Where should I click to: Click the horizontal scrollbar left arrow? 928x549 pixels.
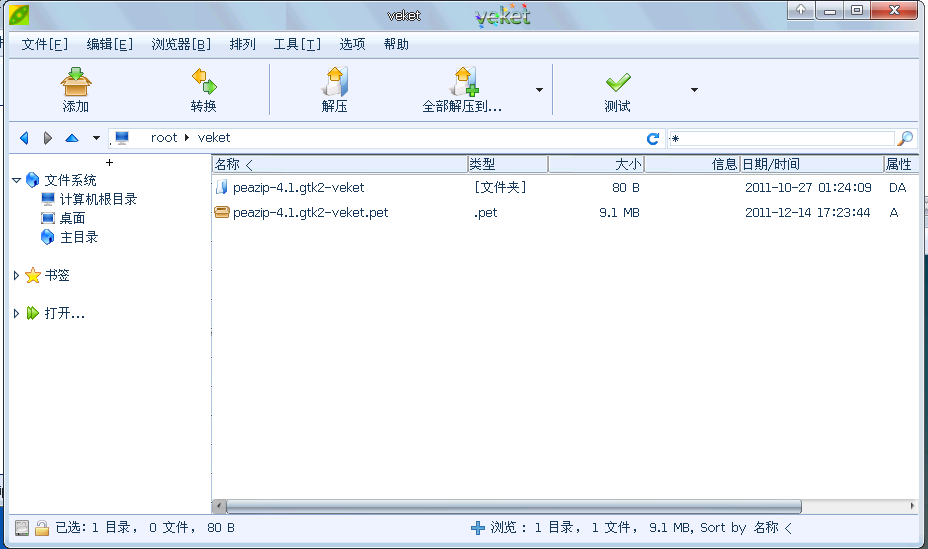(x=219, y=506)
